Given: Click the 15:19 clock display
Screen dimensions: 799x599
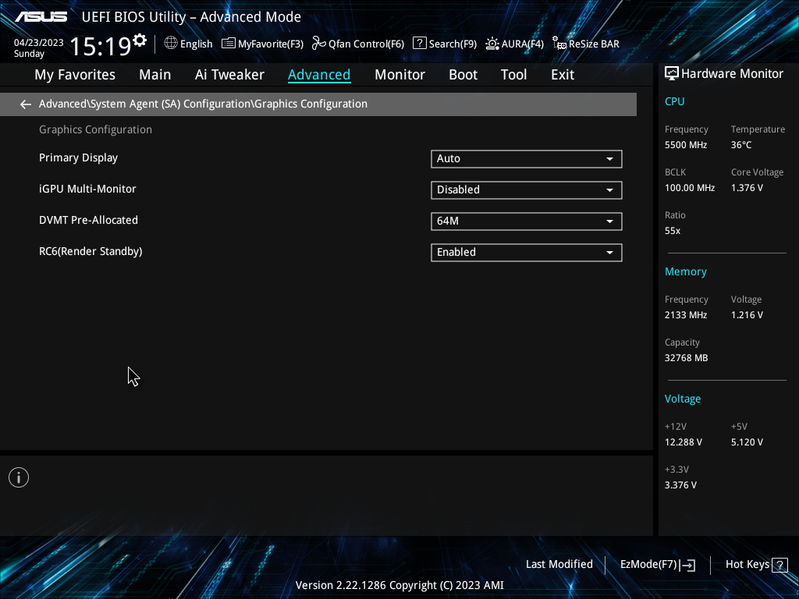Looking at the screenshot, I should (100, 46).
